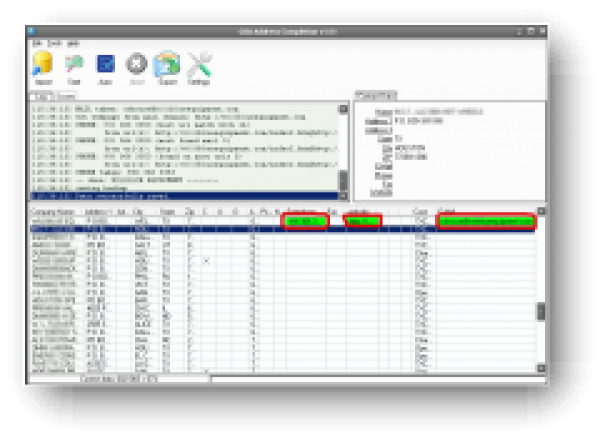Open the Tools menu
The height and width of the screenshot is (437, 600).
[x=54, y=43]
